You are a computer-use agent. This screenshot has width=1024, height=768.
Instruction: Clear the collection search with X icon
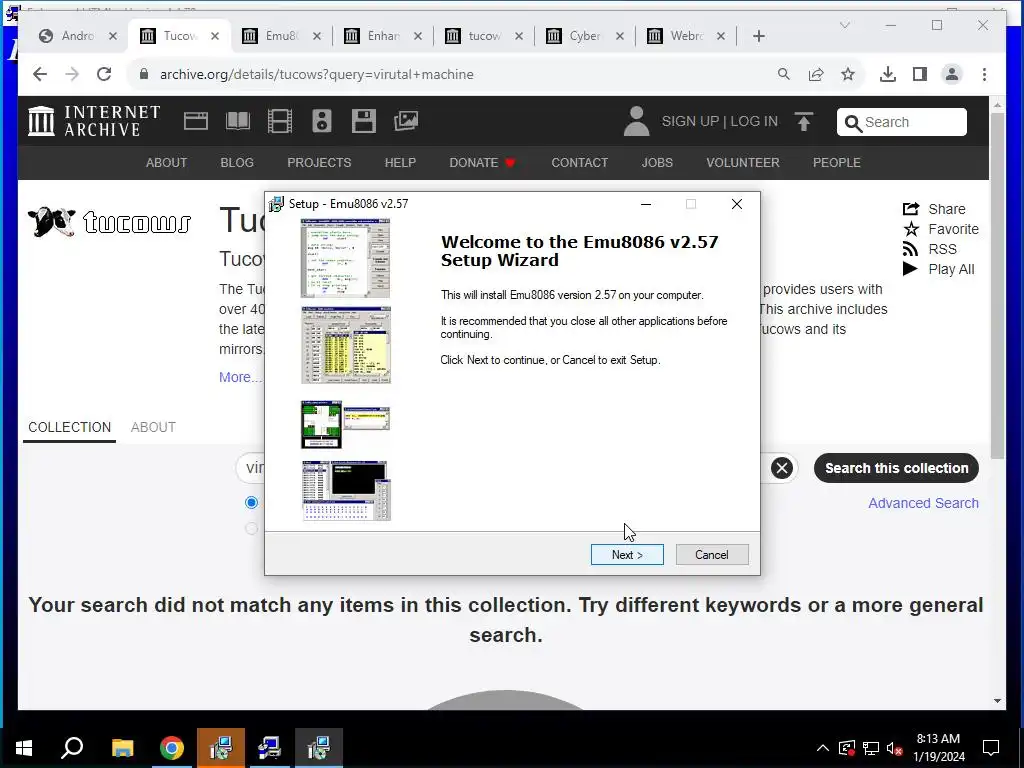[x=782, y=468]
